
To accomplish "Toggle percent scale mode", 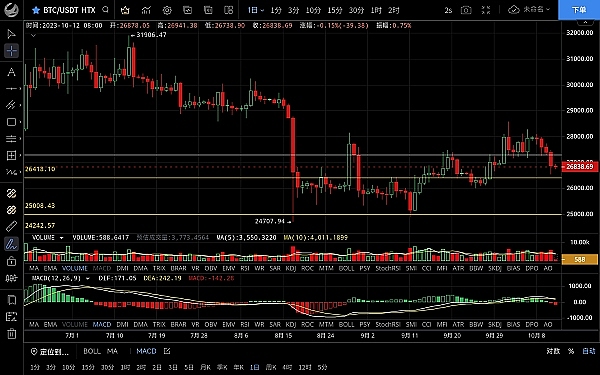I will [571, 351].
